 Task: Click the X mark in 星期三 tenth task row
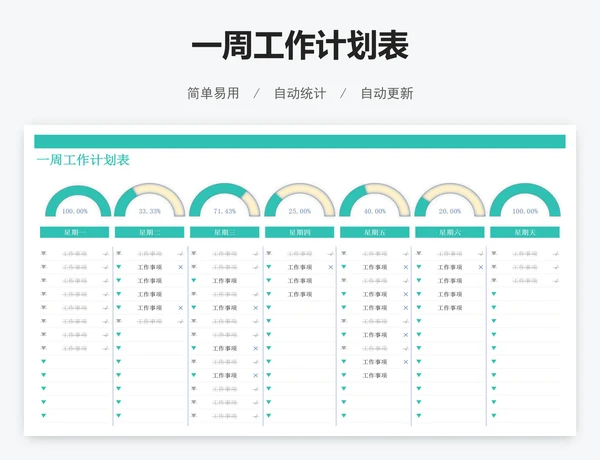256,375
